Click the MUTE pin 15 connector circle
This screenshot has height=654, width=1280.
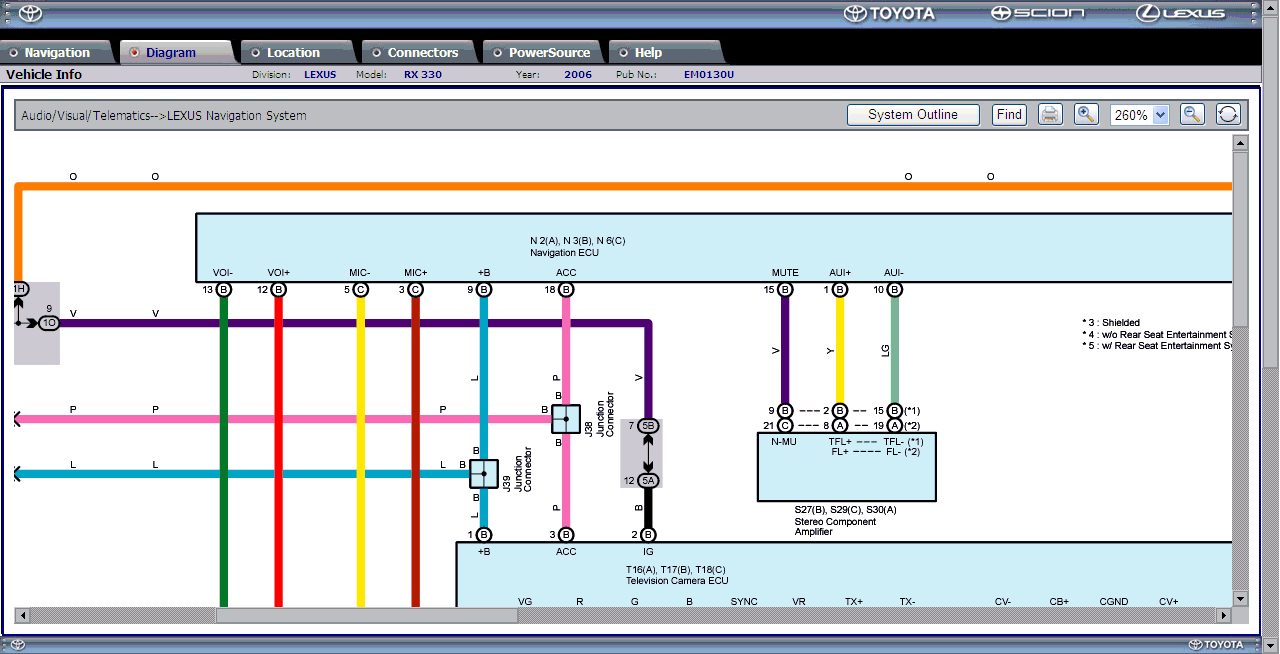785,290
